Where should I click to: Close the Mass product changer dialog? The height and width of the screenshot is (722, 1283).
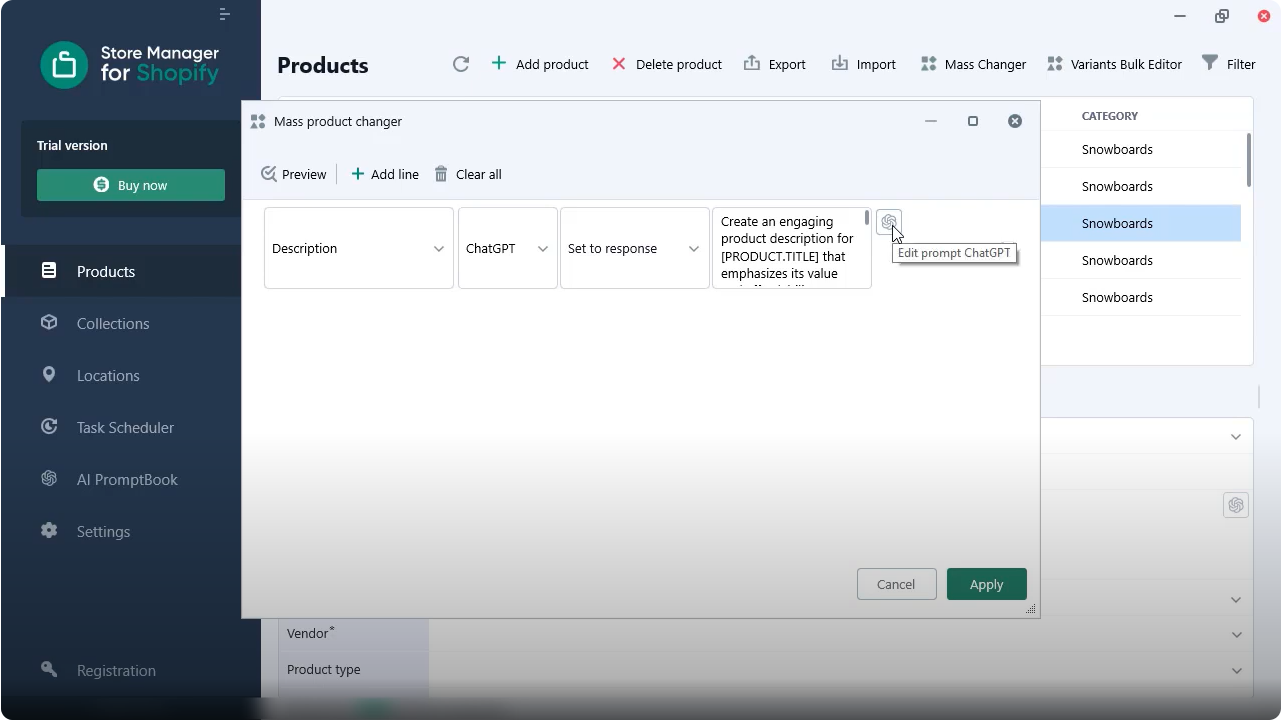[x=1015, y=121]
